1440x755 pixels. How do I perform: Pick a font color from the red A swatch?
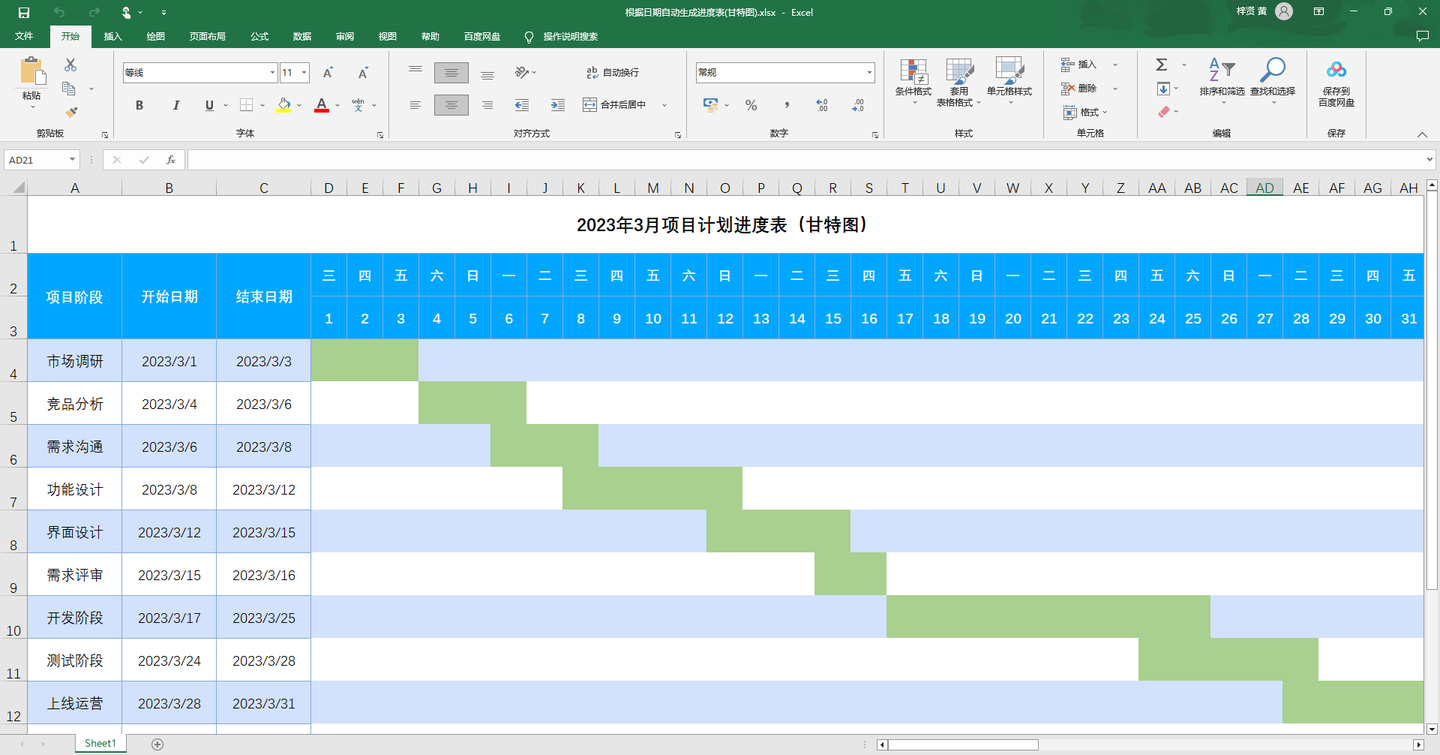[x=322, y=105]
